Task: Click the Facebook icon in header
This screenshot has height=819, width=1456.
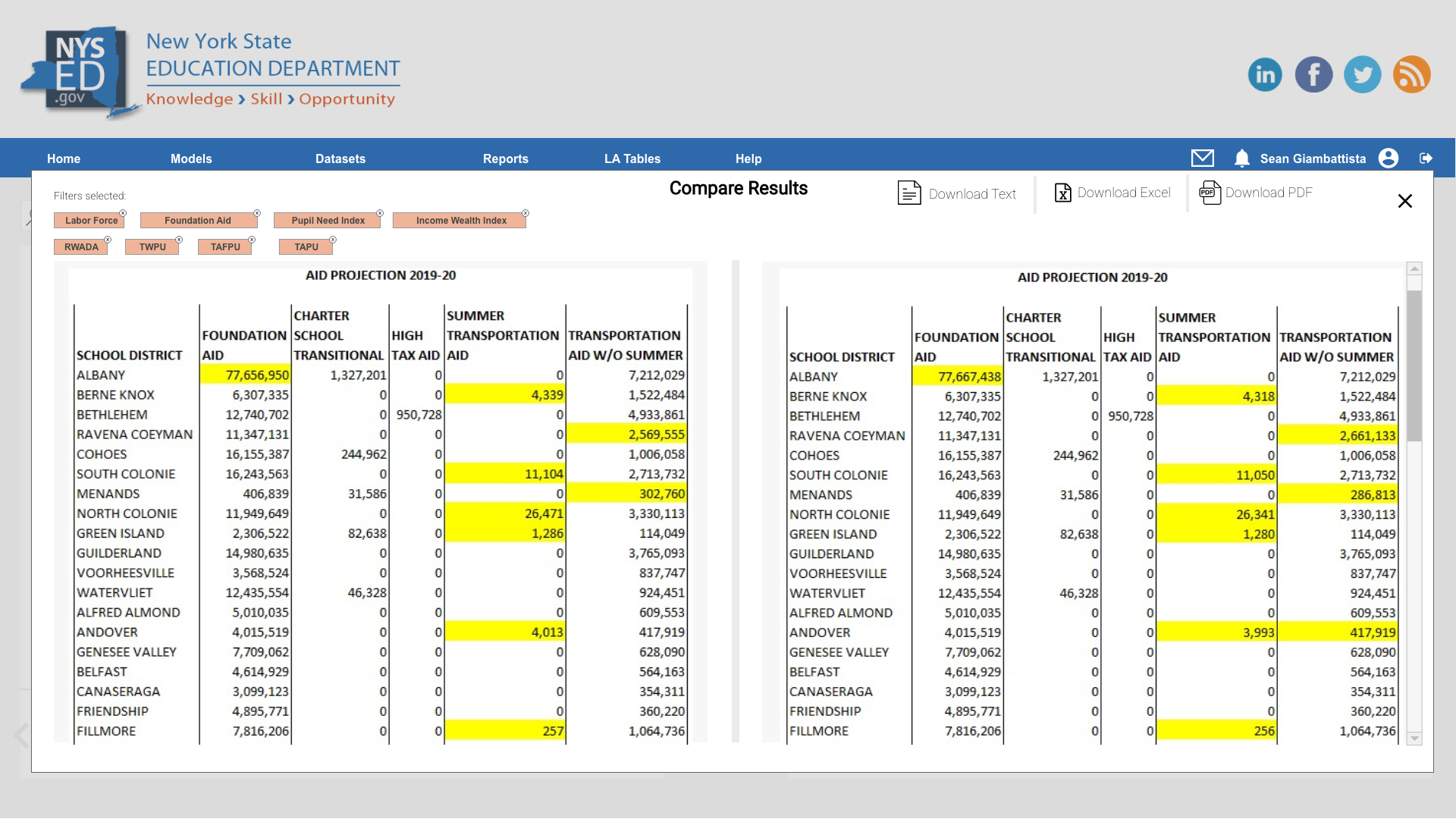Action: [1313, 74]
